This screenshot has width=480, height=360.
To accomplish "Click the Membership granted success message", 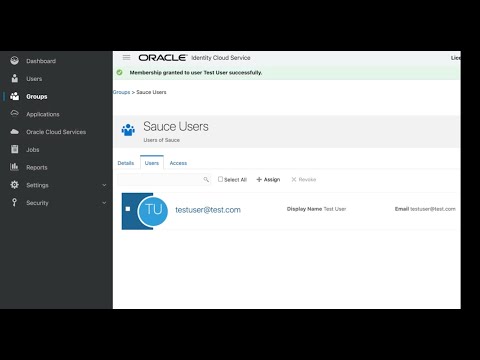I will coord(196,72).
